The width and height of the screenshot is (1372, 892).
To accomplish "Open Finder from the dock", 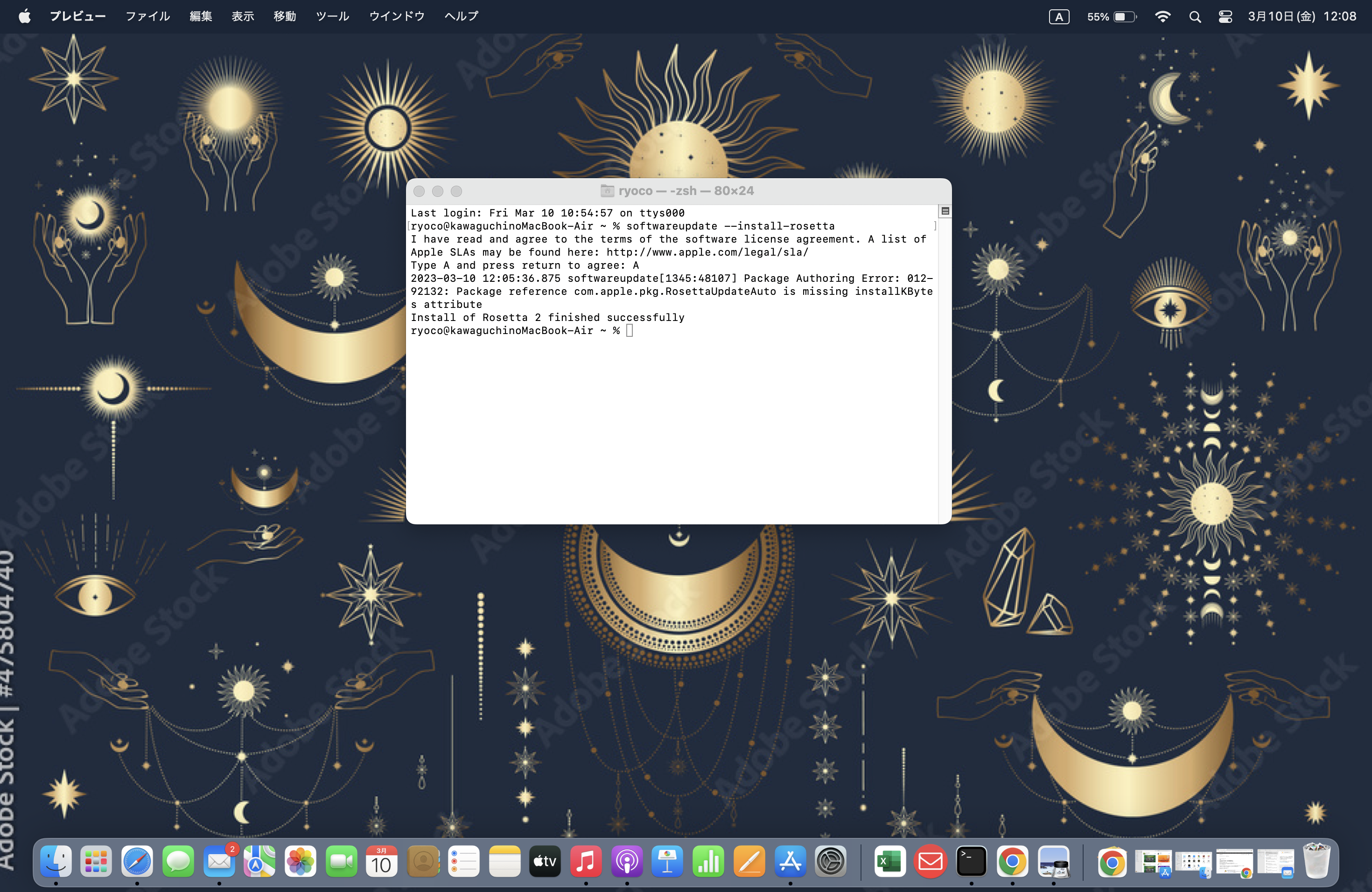I will coord(56,862).
